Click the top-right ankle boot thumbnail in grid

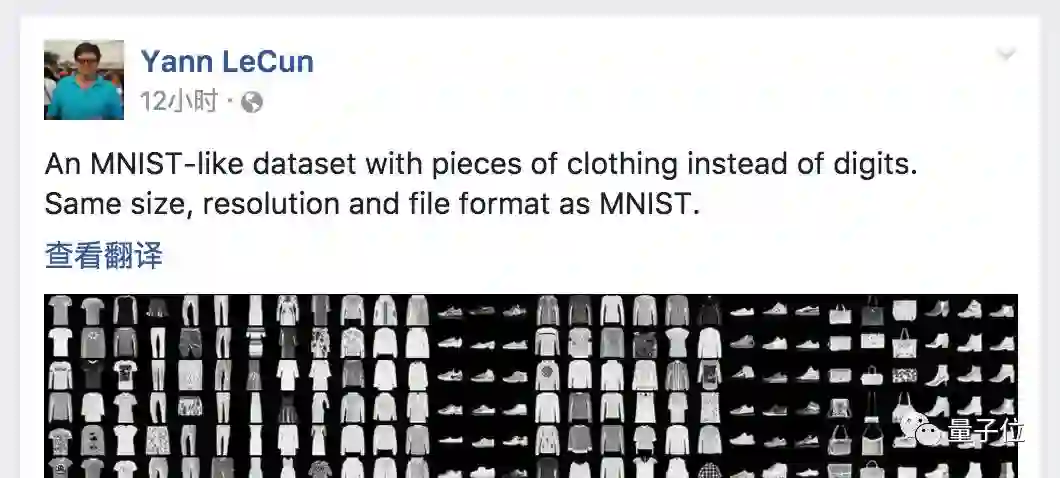(1001, 311)
